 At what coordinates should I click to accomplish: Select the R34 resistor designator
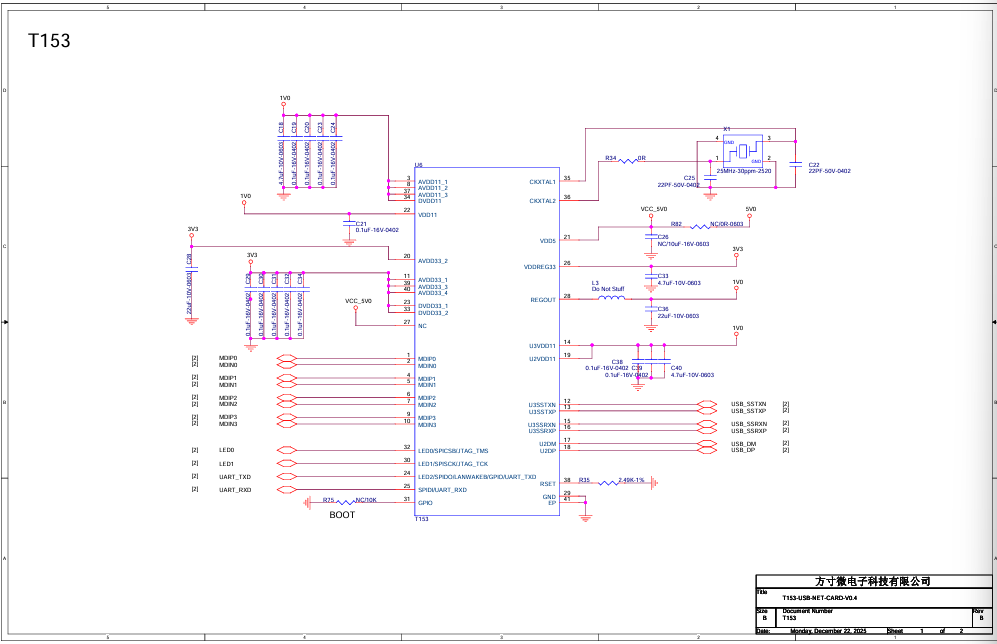point(610,158)
